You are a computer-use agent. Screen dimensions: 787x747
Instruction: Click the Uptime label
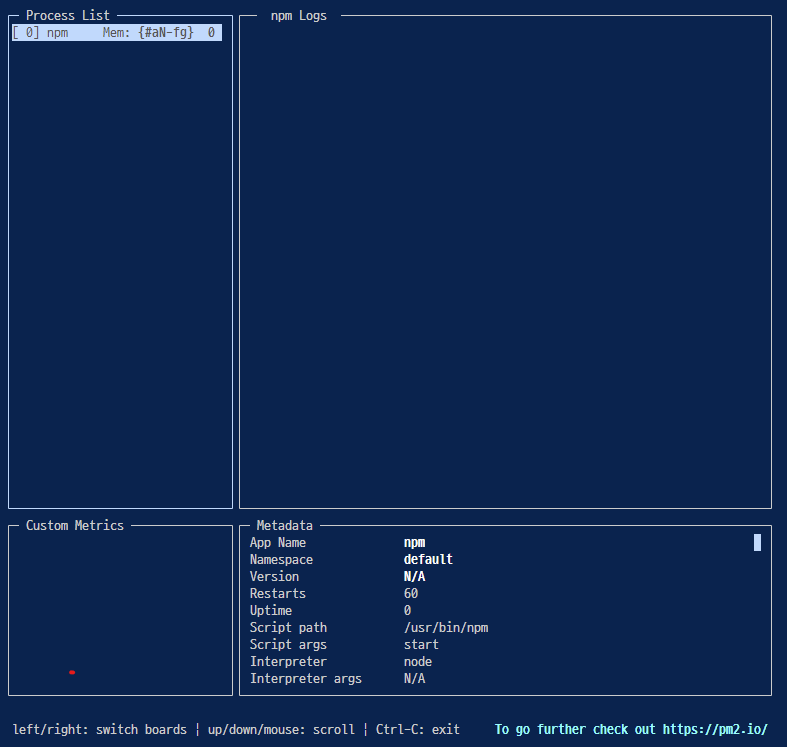pyautogui.click(x=271, y=610)
